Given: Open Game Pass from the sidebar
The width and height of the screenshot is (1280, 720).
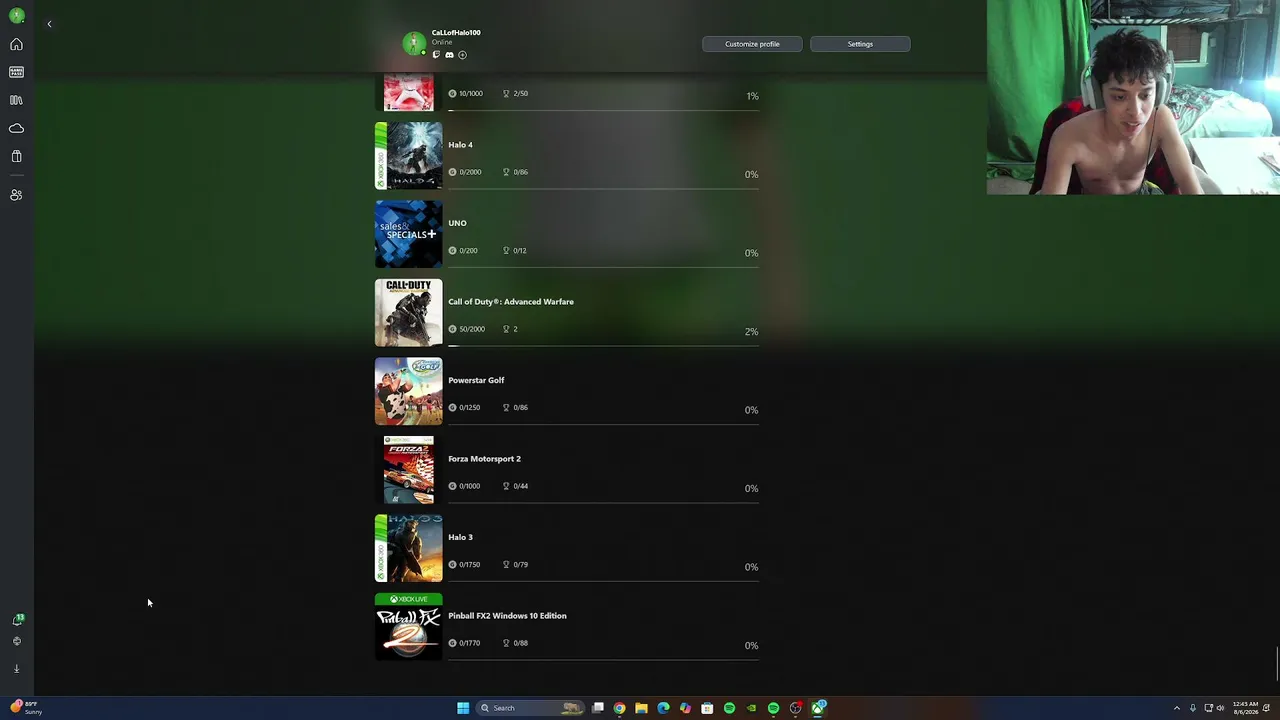Looking at the screenshot, I should coord(16,72).
